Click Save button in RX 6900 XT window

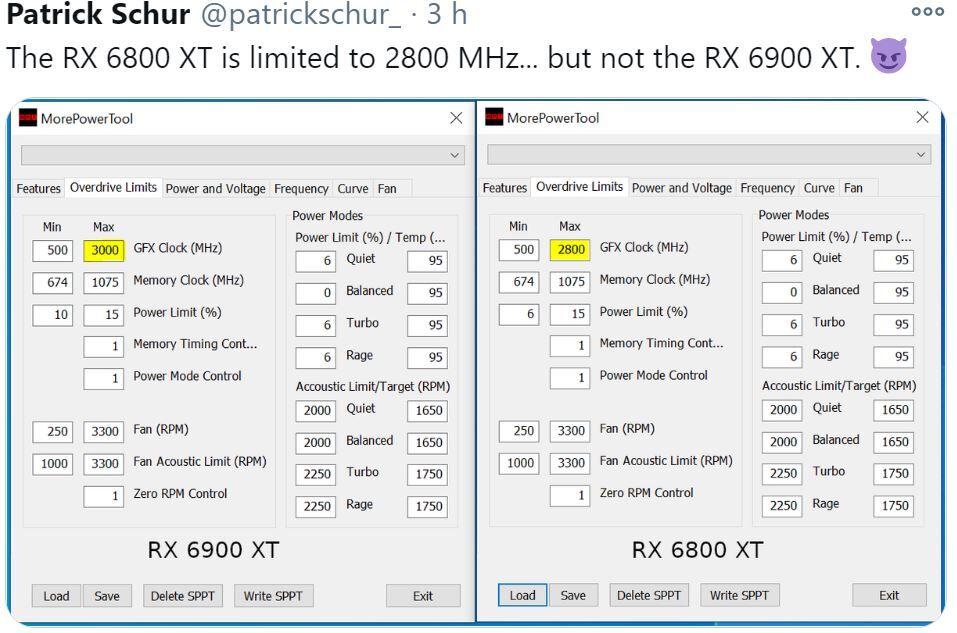pyautogui.click(x=107, y=596)
